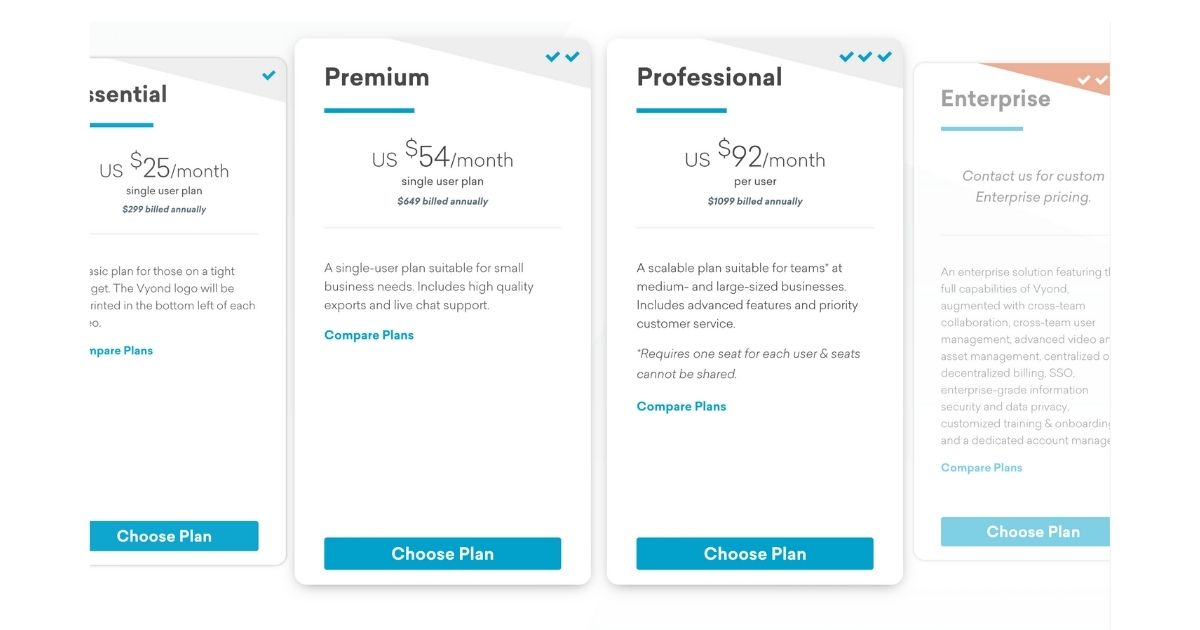
Task: Click the Premium plan heading
Action: pos(376,77)
